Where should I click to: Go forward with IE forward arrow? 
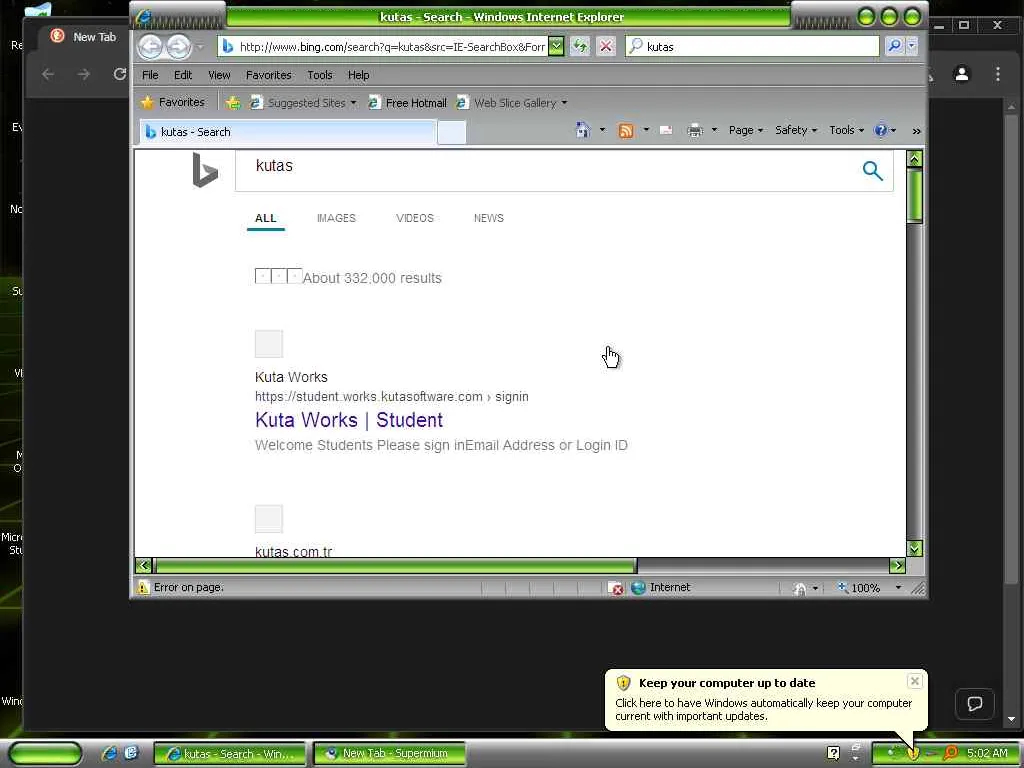coord(178,46)
